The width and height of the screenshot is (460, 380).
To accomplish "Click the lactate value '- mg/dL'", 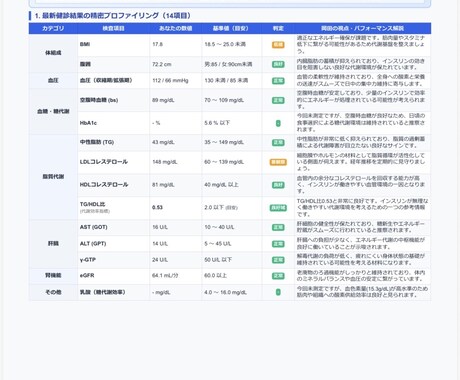I will (161, 292).
